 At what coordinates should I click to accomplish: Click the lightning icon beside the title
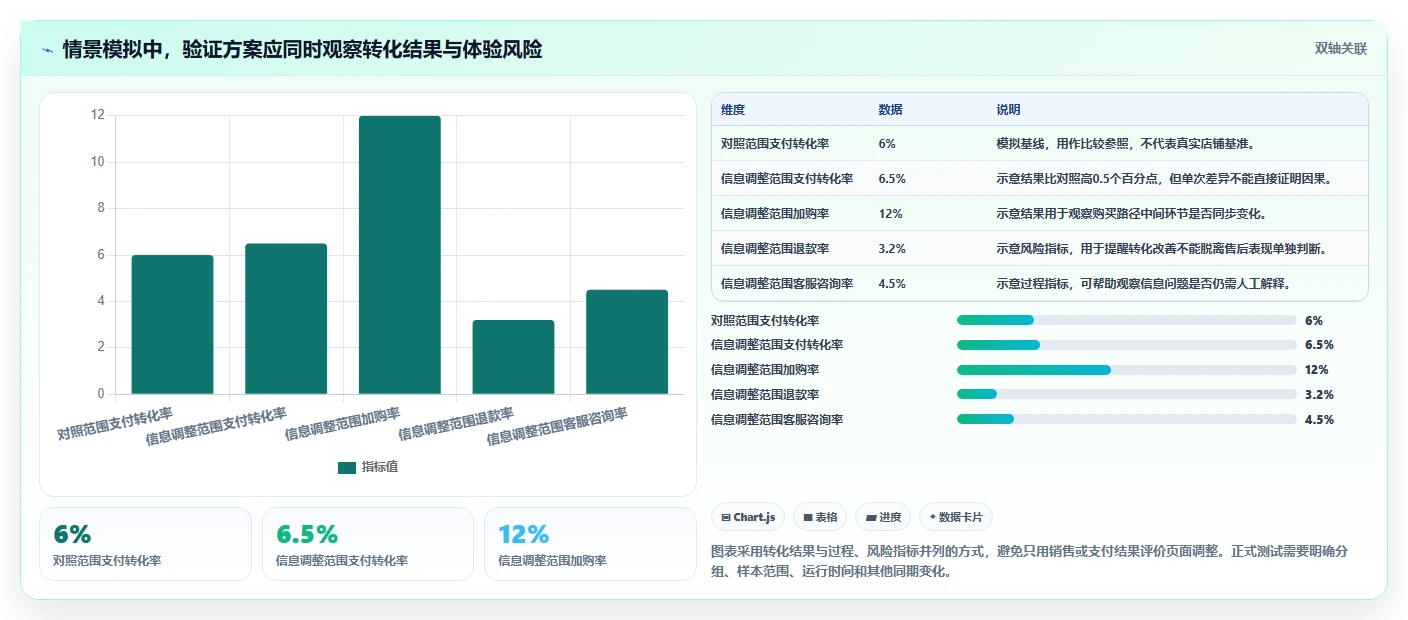47,49
